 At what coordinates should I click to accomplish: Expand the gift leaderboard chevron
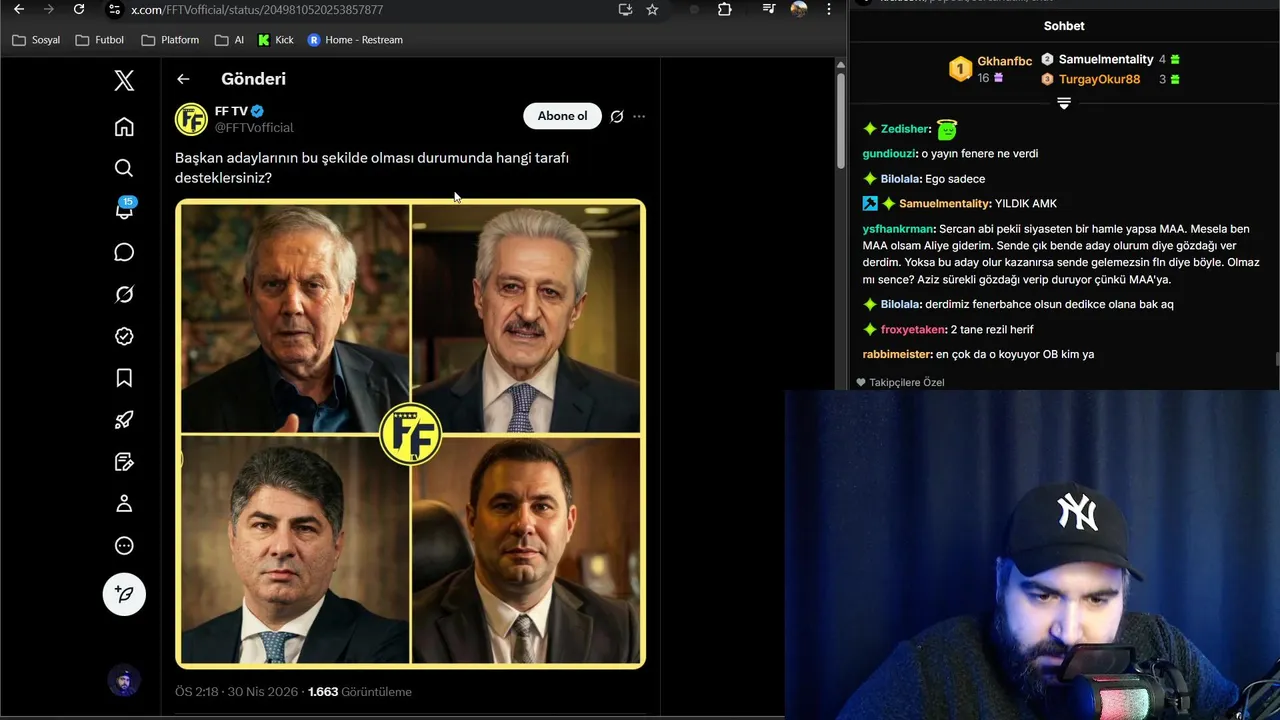(x=1064, y=103)
